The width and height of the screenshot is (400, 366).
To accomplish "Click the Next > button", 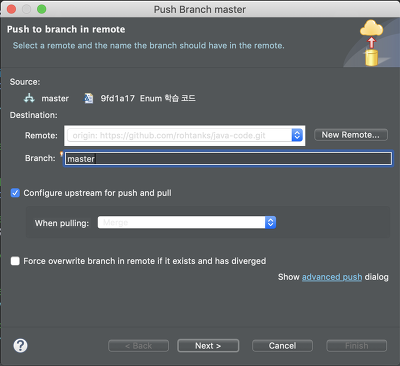I will coord(208,346).
